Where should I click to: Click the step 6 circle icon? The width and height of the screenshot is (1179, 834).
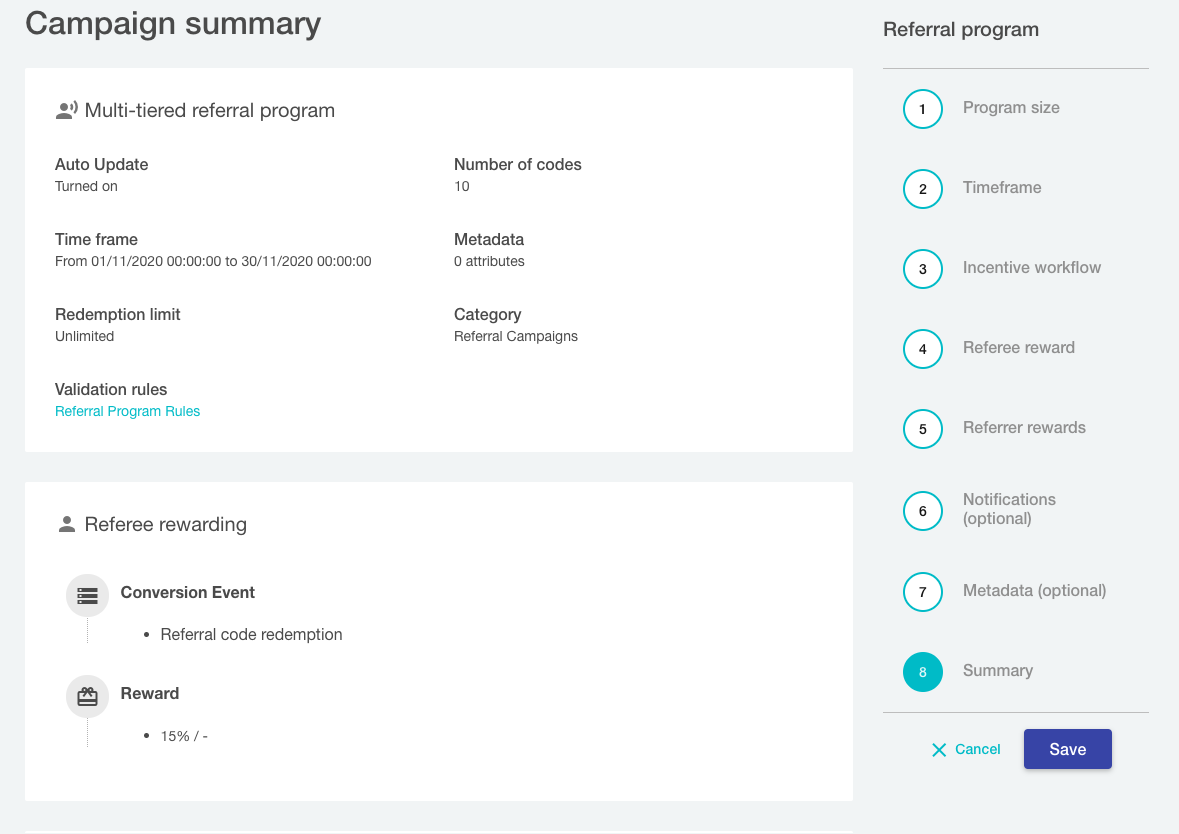[923, 511]
